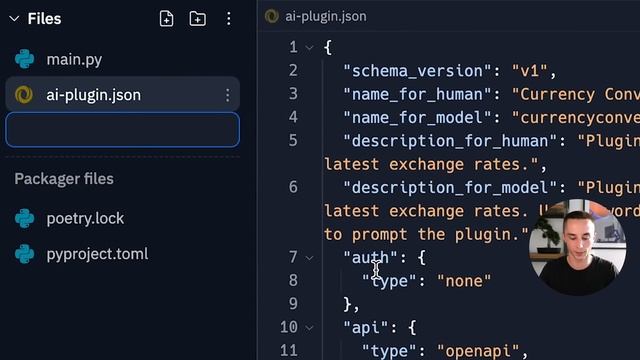Click the presenter webcam bubble
The width and height of the screenshot is (640, 360).
577,247
